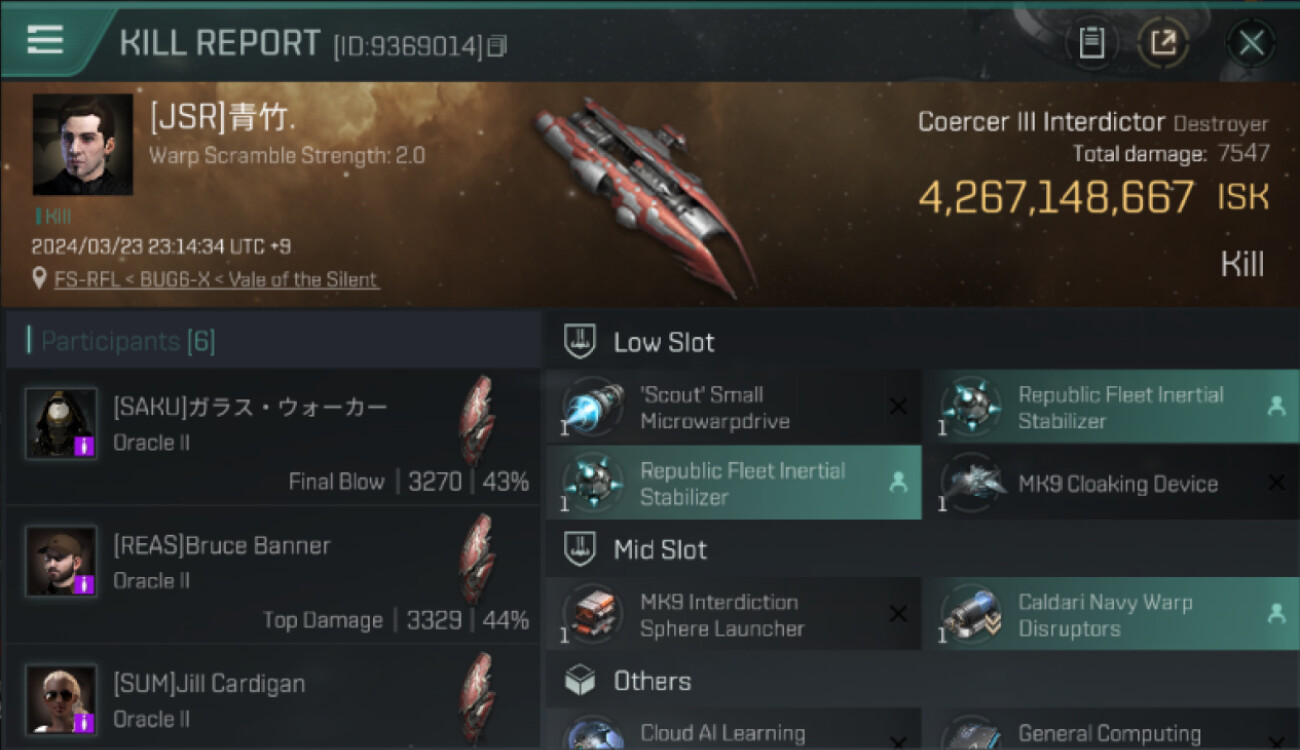Click the Low Slot section header
The image size is (1300, 750).
point(663,342)
